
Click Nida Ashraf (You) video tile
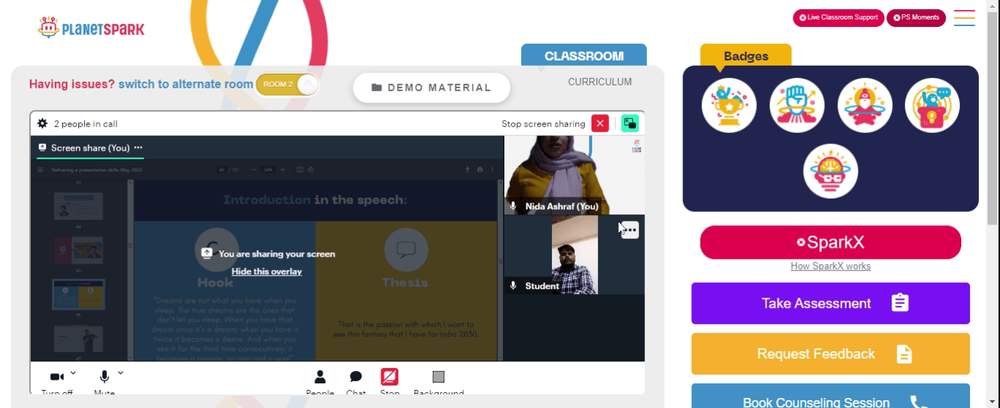pos(575,175)
